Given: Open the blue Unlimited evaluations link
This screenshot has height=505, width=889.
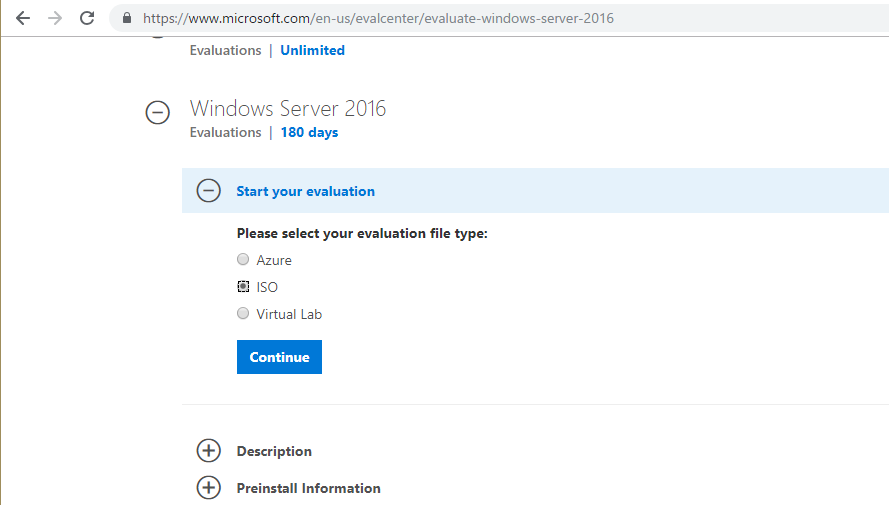Looking at the screenshot, I should click(312, 50).
